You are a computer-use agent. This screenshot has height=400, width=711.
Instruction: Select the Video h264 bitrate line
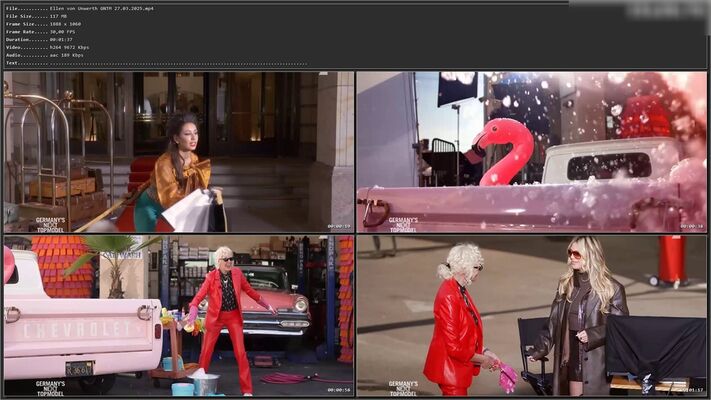click(x=47, y=47)
